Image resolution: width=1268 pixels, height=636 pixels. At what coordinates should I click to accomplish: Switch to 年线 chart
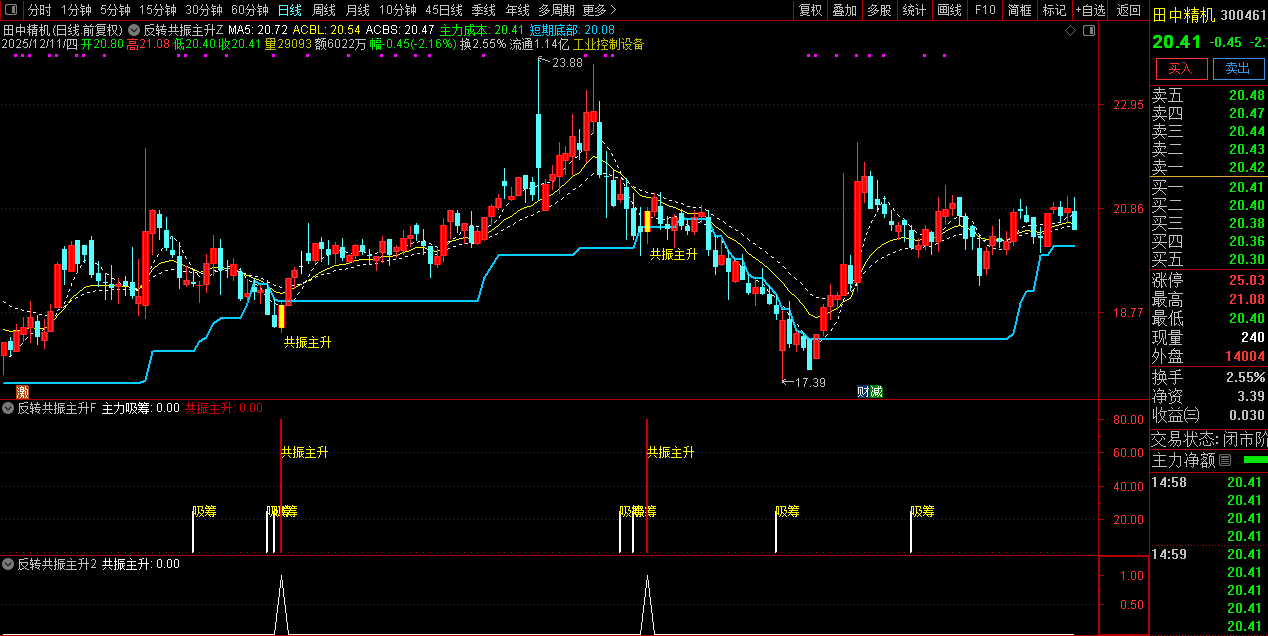coord(518,10)
